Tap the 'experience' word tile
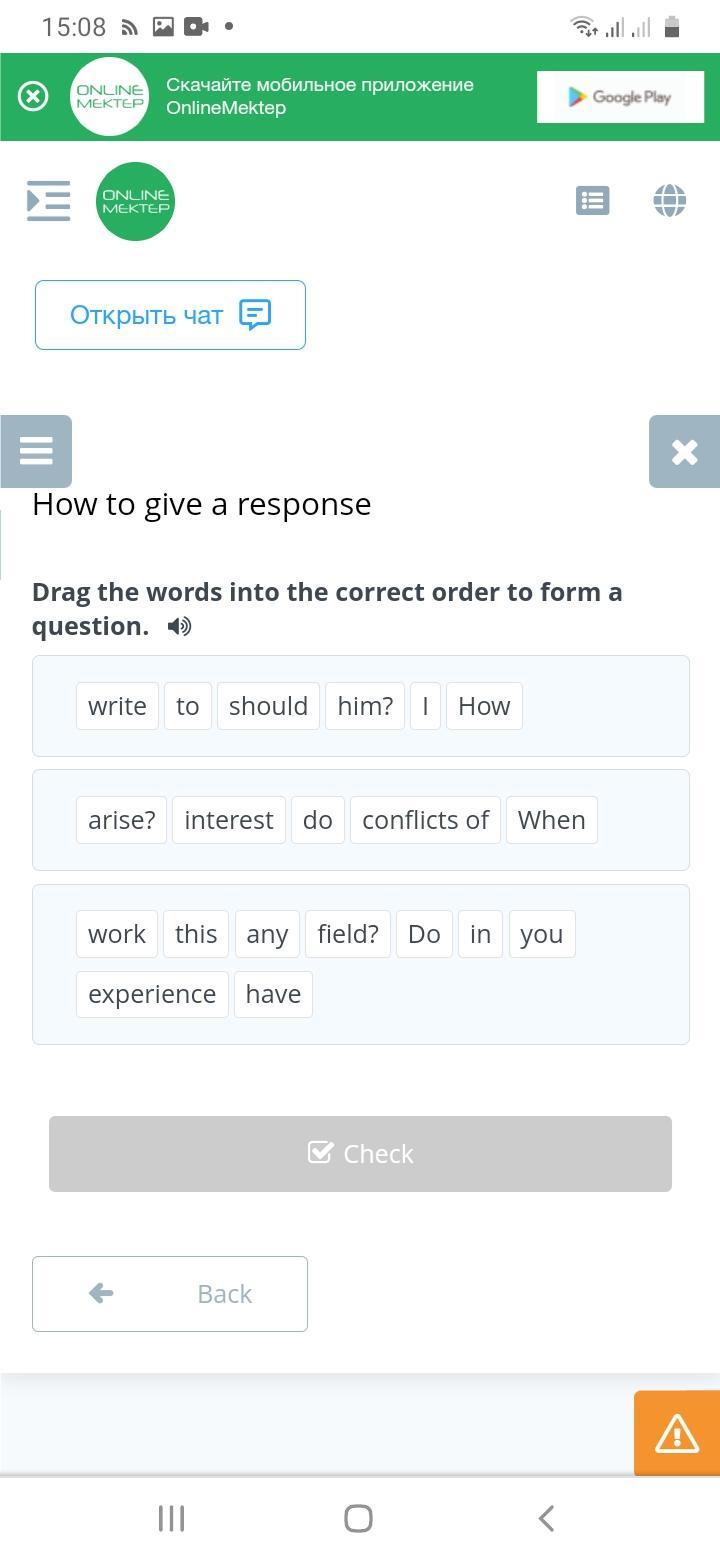Viewport: 720px width, 1560px height. [152, 994]
